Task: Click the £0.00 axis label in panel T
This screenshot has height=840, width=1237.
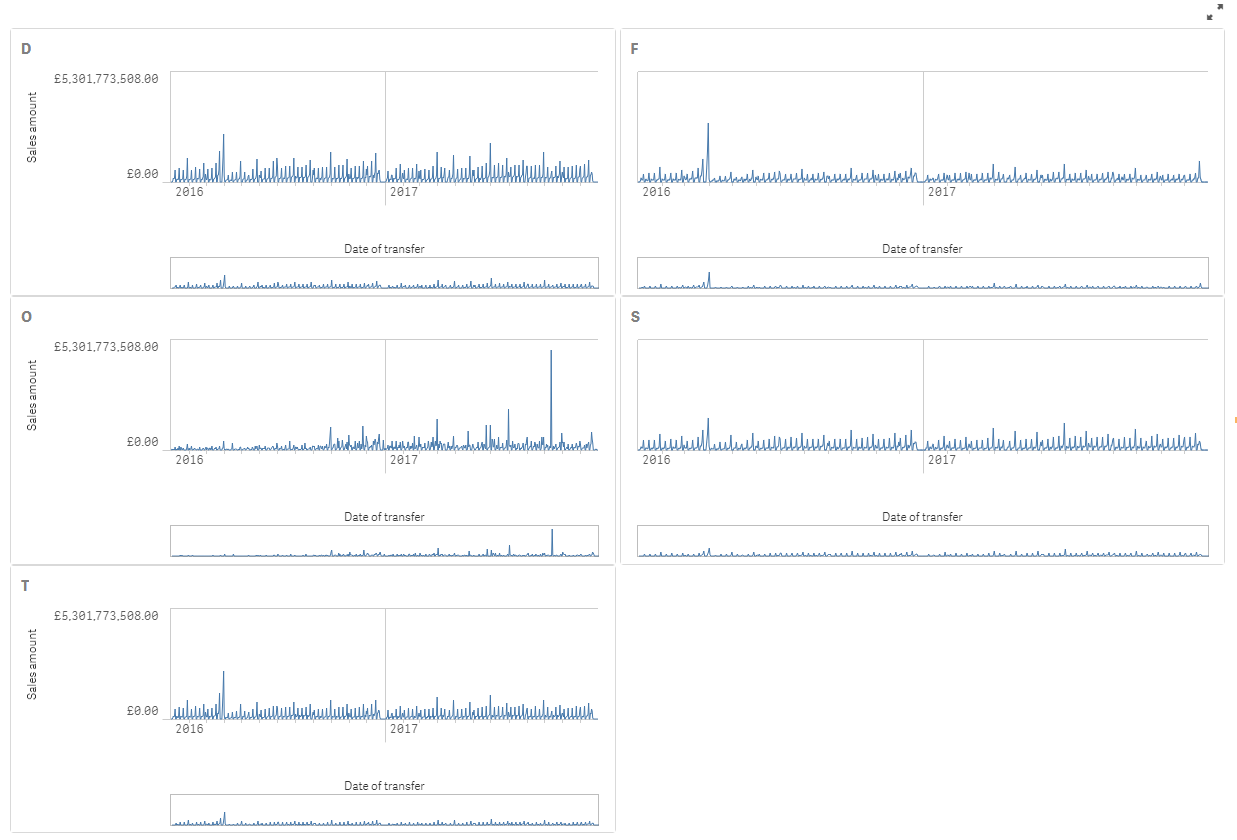Action: pyautogui.click(x=143, y=712)
